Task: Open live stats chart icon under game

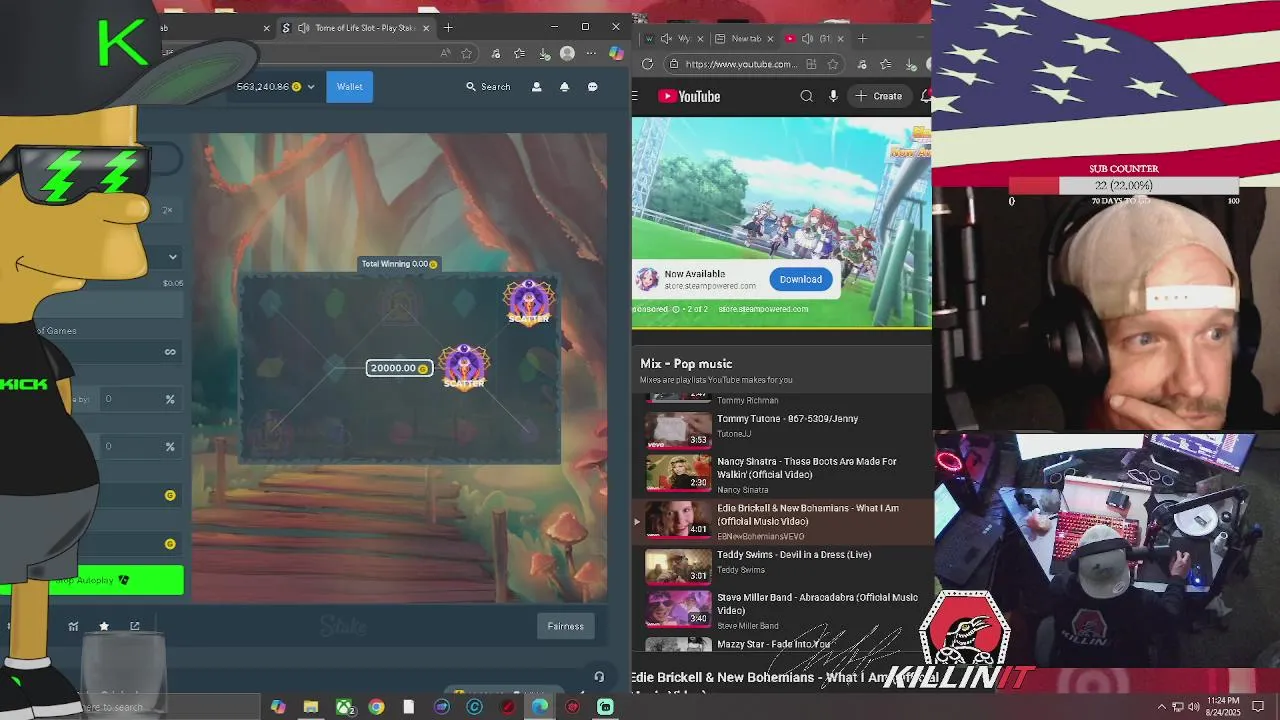Action: [x=73, y=626]
